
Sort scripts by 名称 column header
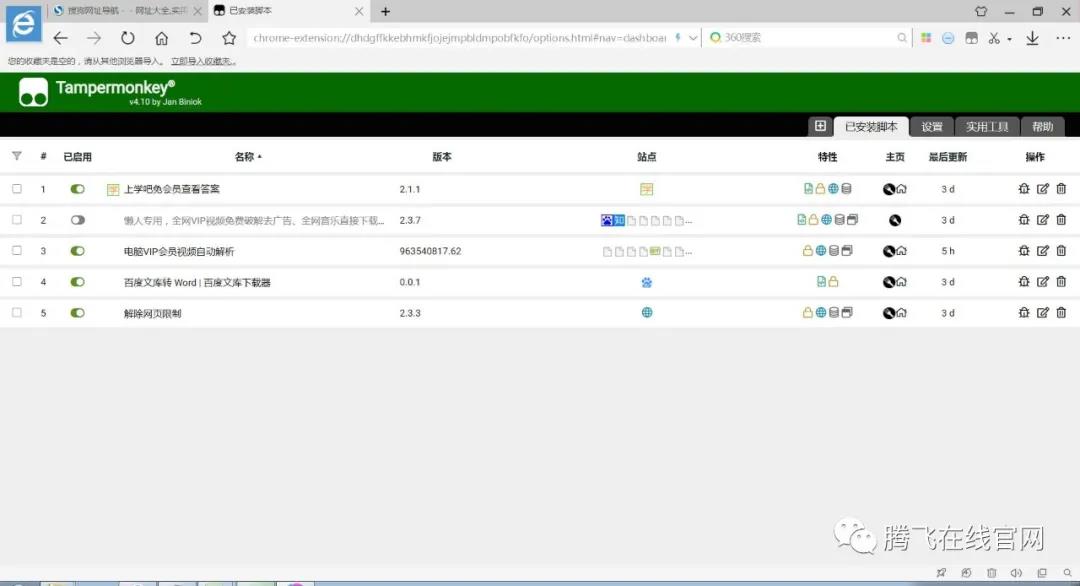click(x=245, y=157)
